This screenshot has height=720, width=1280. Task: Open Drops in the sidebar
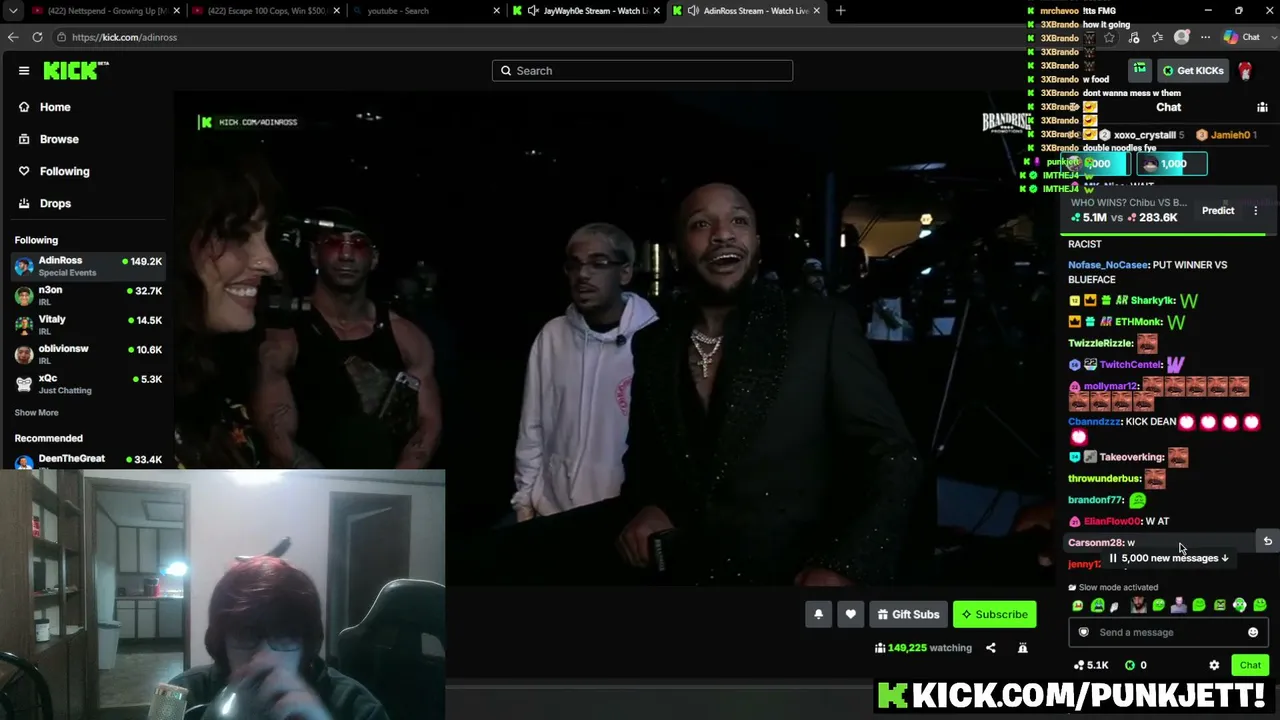[55, 203]
